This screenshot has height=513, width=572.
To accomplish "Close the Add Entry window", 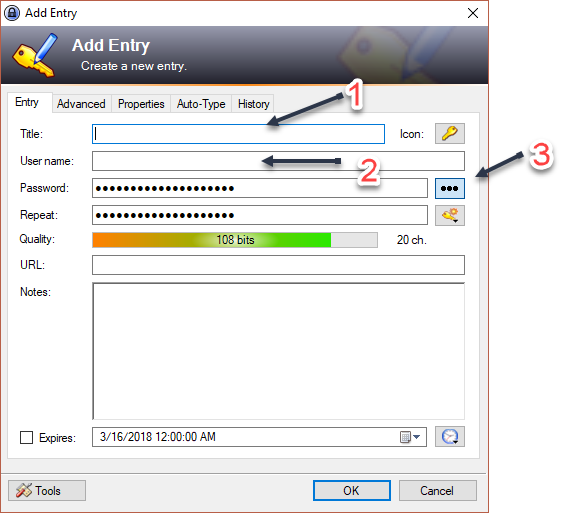I will pos(473,13).
